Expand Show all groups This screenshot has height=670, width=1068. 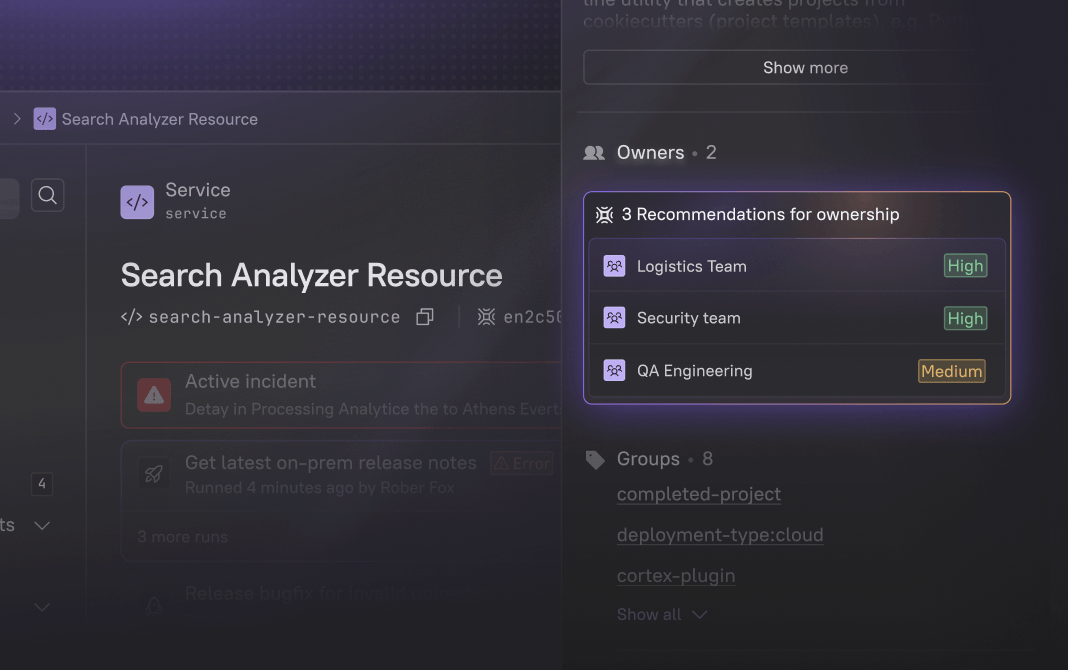pos(662,615)
